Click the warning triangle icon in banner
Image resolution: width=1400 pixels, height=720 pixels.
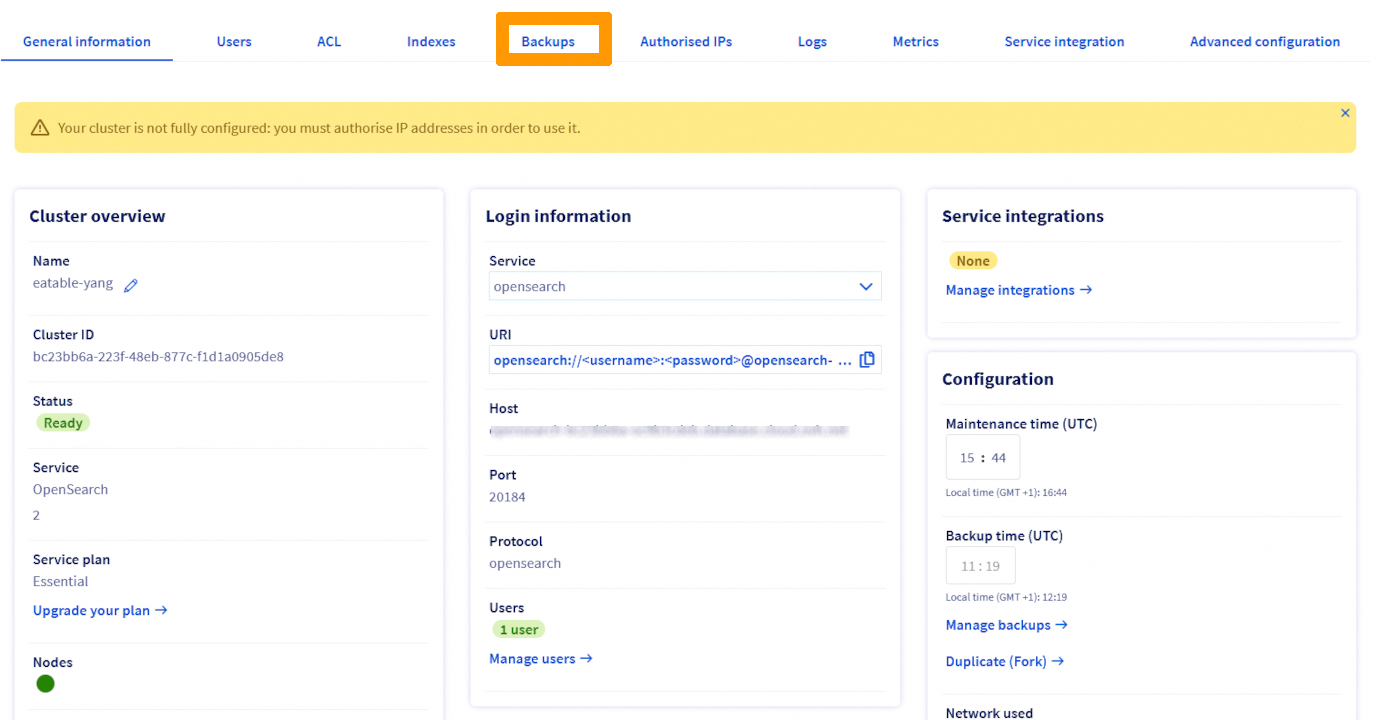40,128
